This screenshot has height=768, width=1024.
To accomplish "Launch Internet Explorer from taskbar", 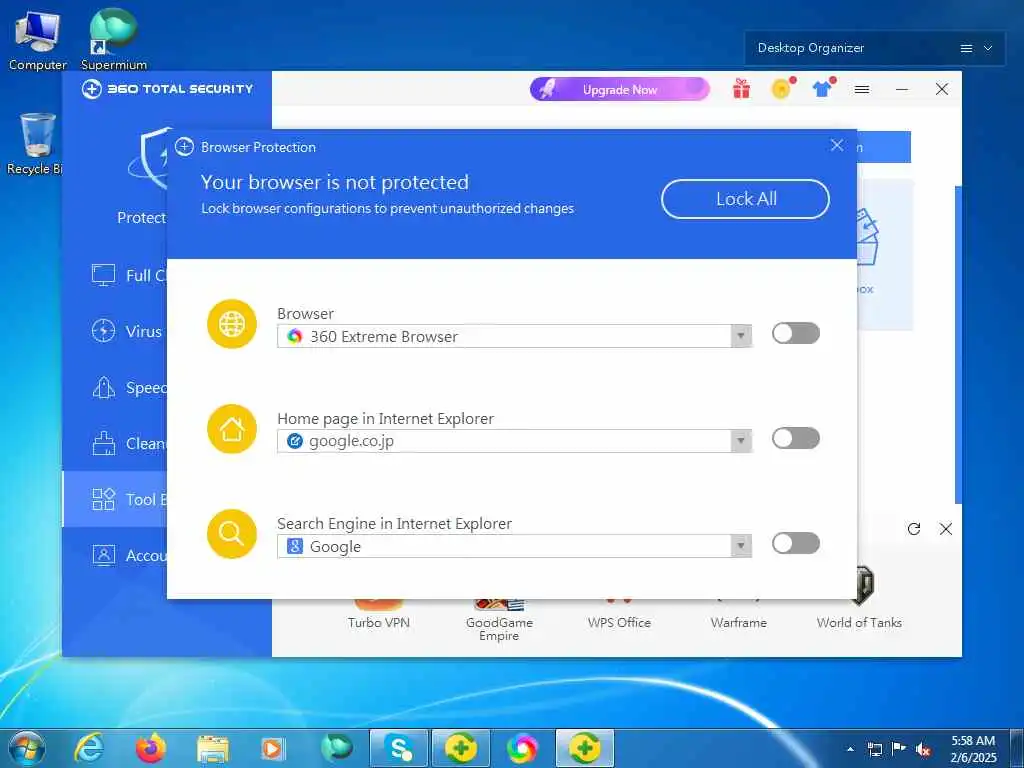I will 88,748.
